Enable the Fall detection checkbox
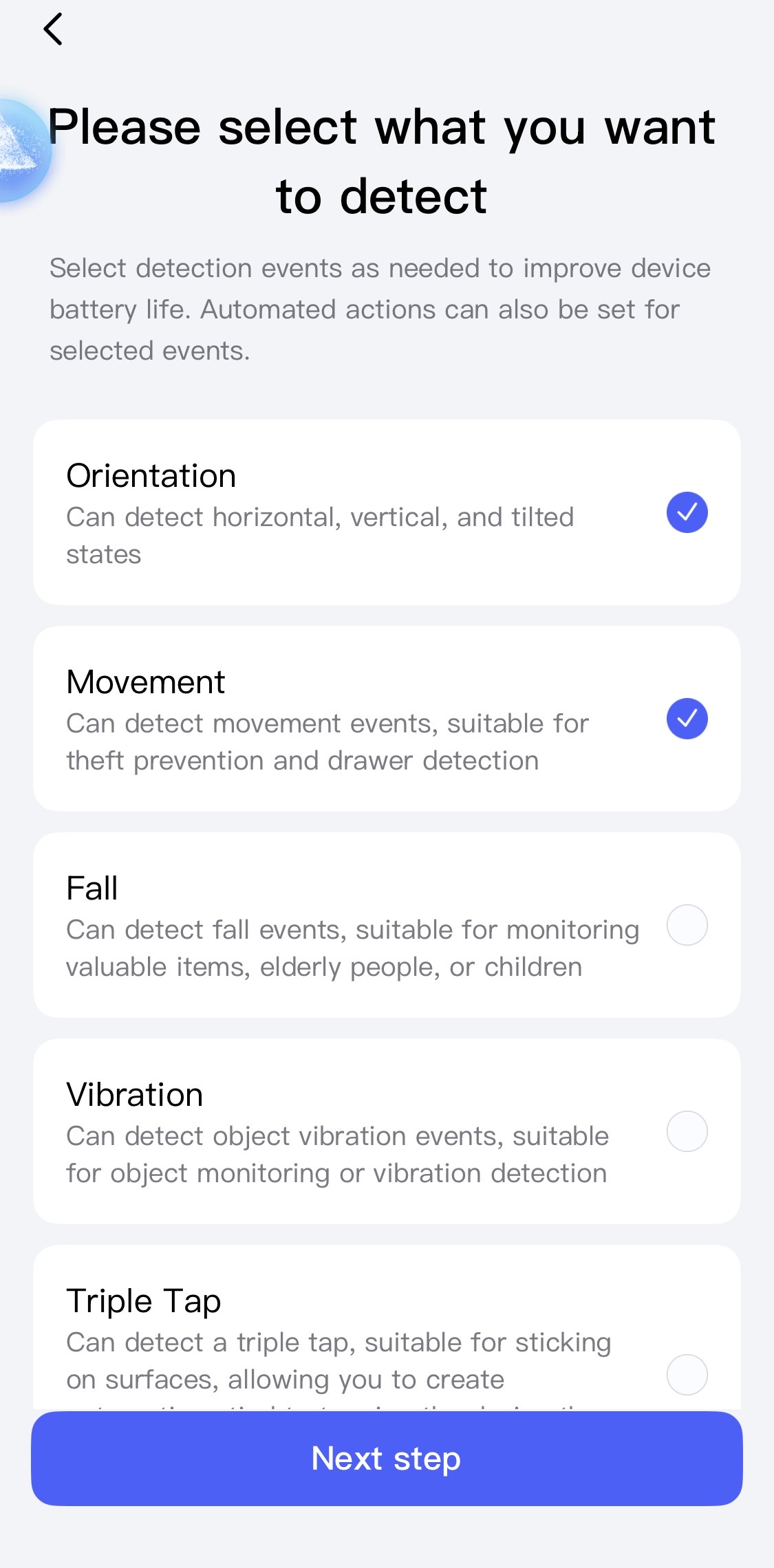The width and height of the screenshot is (774, 1568). click(687, 925)
